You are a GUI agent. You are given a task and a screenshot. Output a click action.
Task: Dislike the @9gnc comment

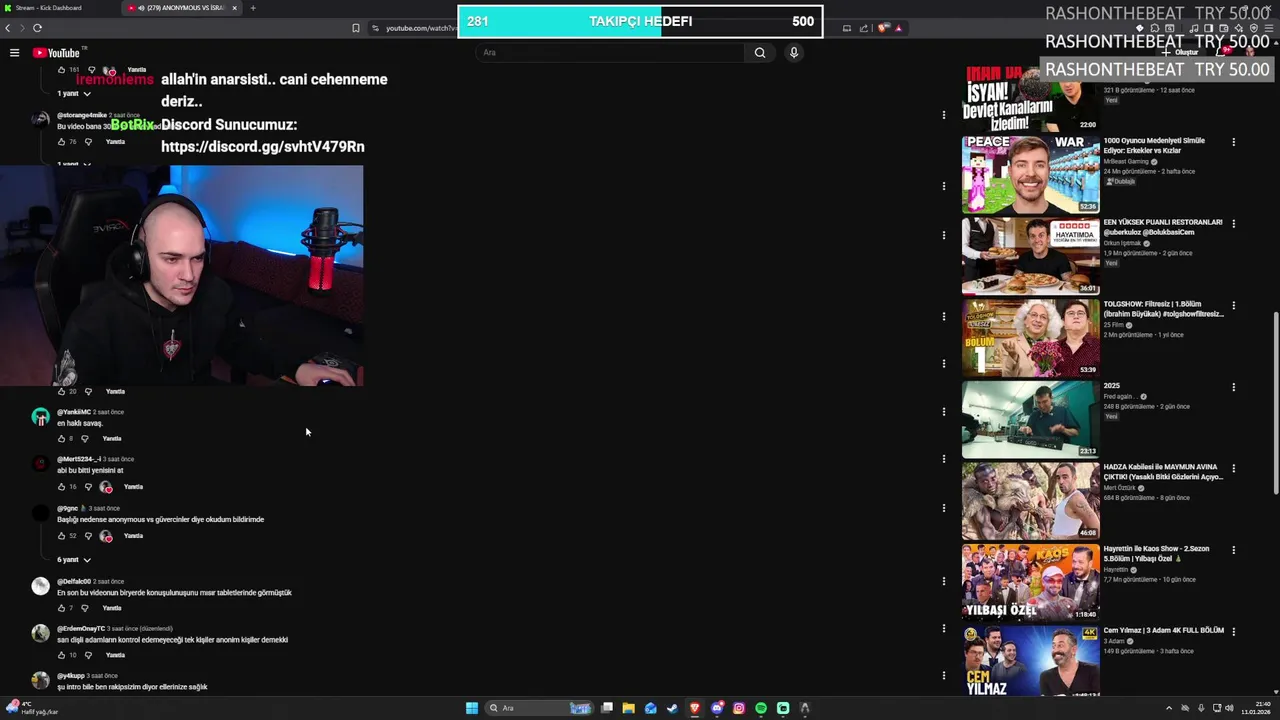click(x=88, y=536)
